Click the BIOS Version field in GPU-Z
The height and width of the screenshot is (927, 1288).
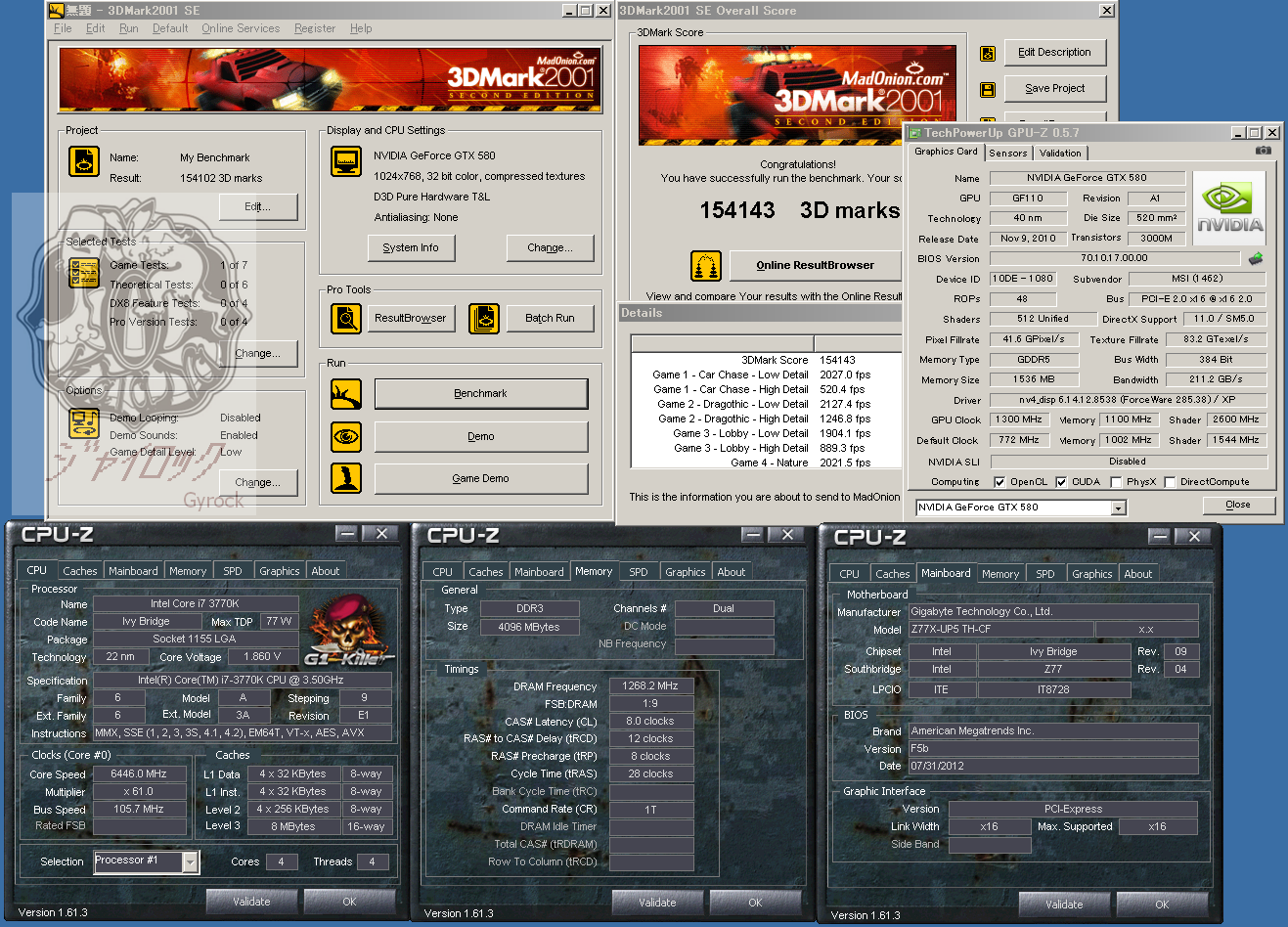(1115, 258)
